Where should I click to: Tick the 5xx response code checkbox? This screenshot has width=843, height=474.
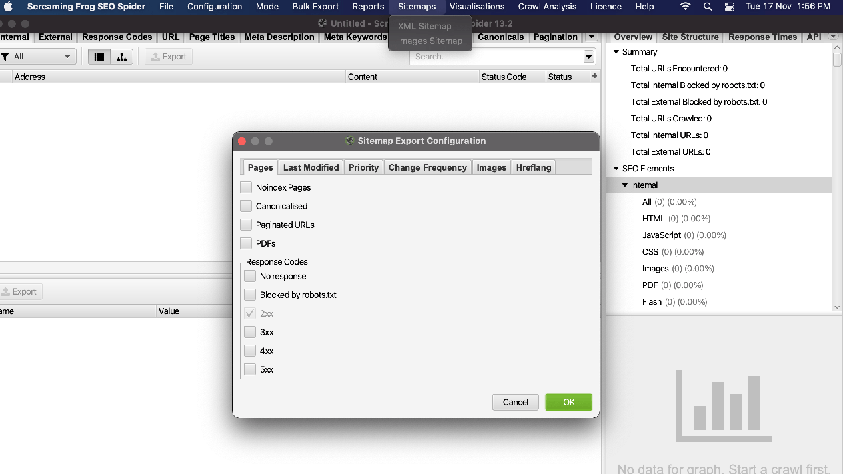tap(250, 369)
